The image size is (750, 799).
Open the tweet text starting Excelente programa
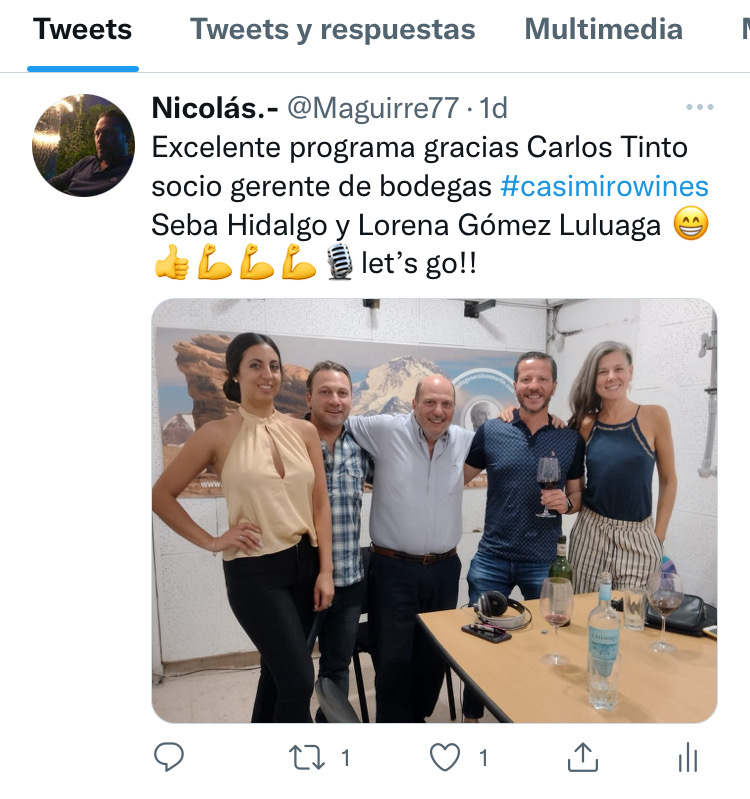pyautogui.click(x=430, y=206)
